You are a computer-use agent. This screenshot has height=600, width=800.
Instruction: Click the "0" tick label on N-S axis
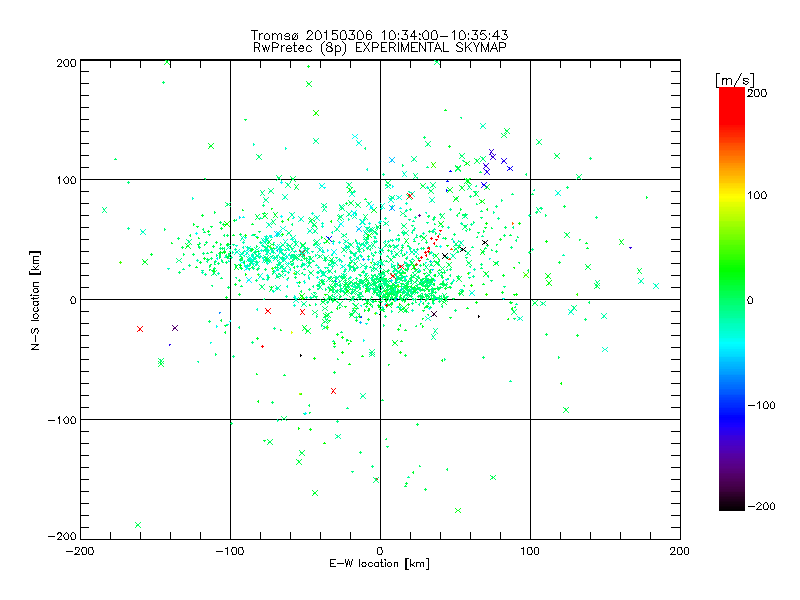coord(73,300)
